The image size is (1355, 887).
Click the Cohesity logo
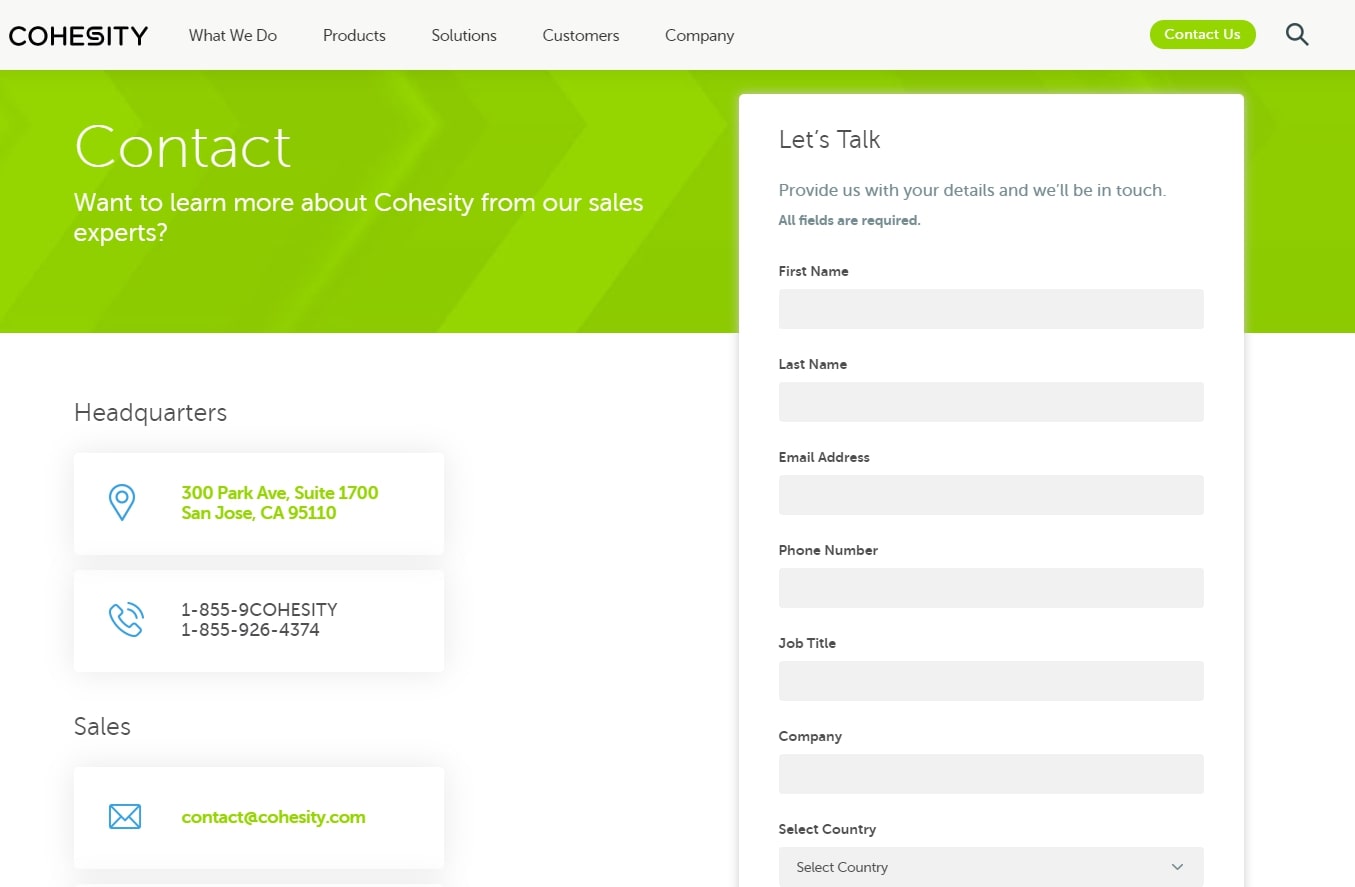click(x=78, y=36)
